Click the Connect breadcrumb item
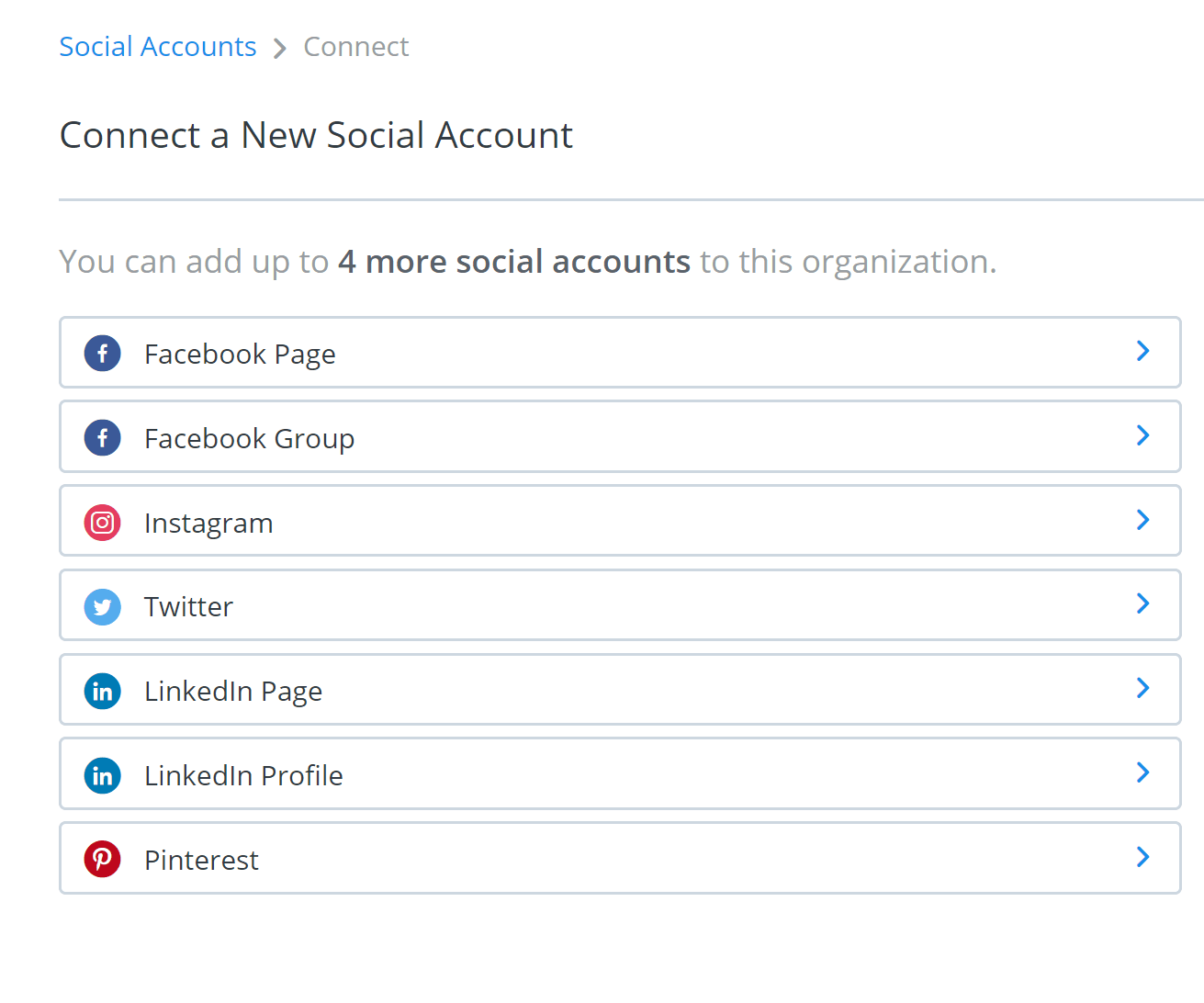The height and width of the screenshot is (1003, 1204). pyautogui.click(x=355, y=47)
